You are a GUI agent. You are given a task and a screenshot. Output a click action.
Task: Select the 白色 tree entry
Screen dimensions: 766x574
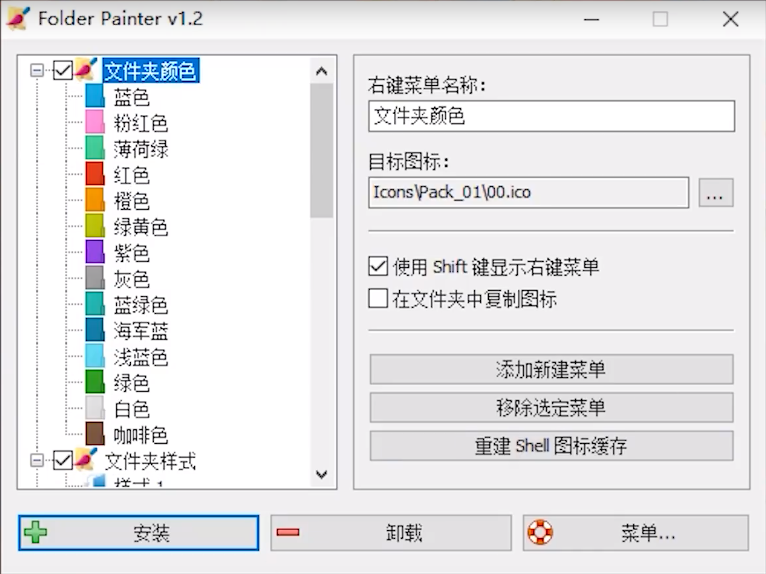(x=131, y=409)
